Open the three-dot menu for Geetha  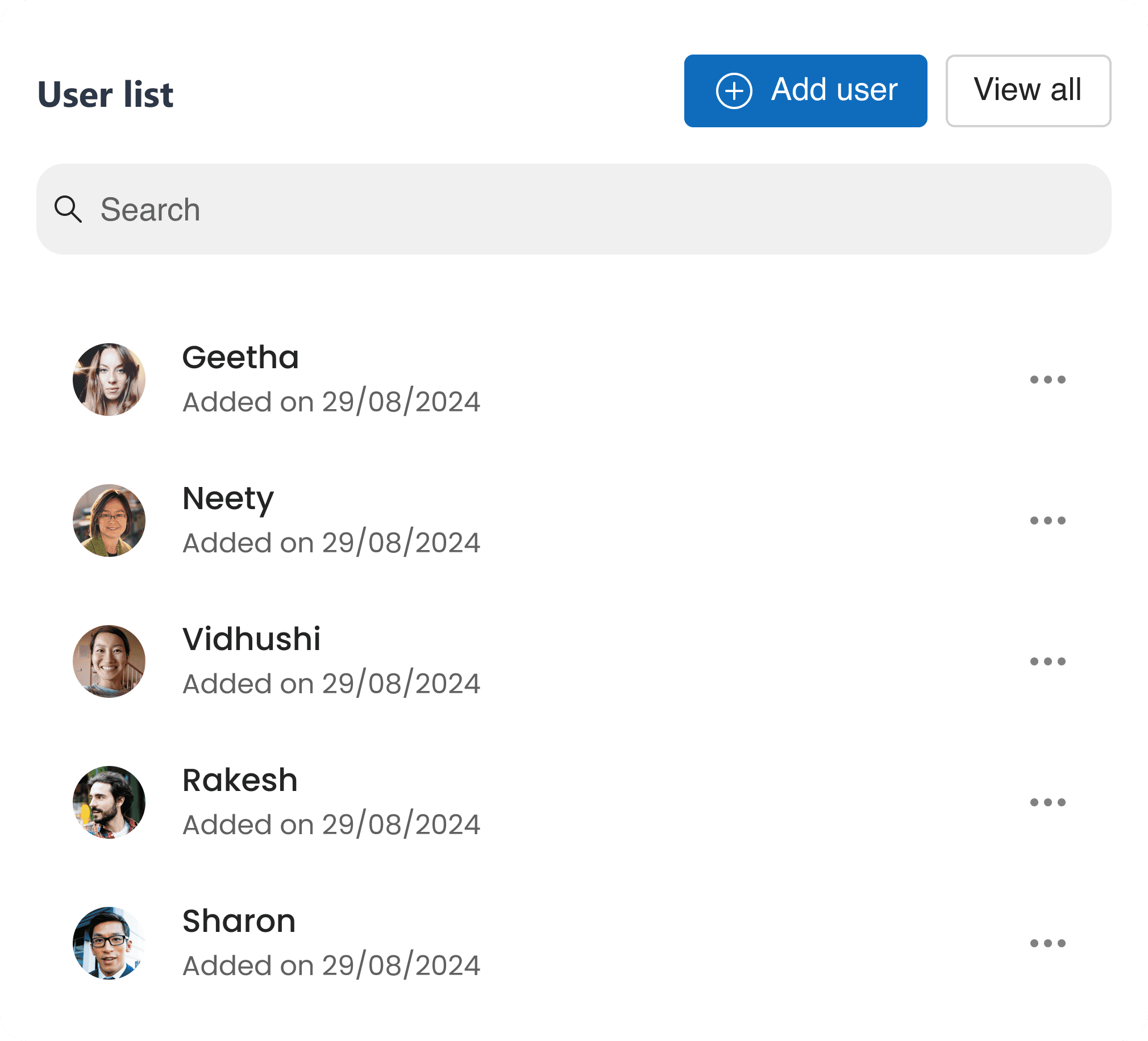(1047, 379)
